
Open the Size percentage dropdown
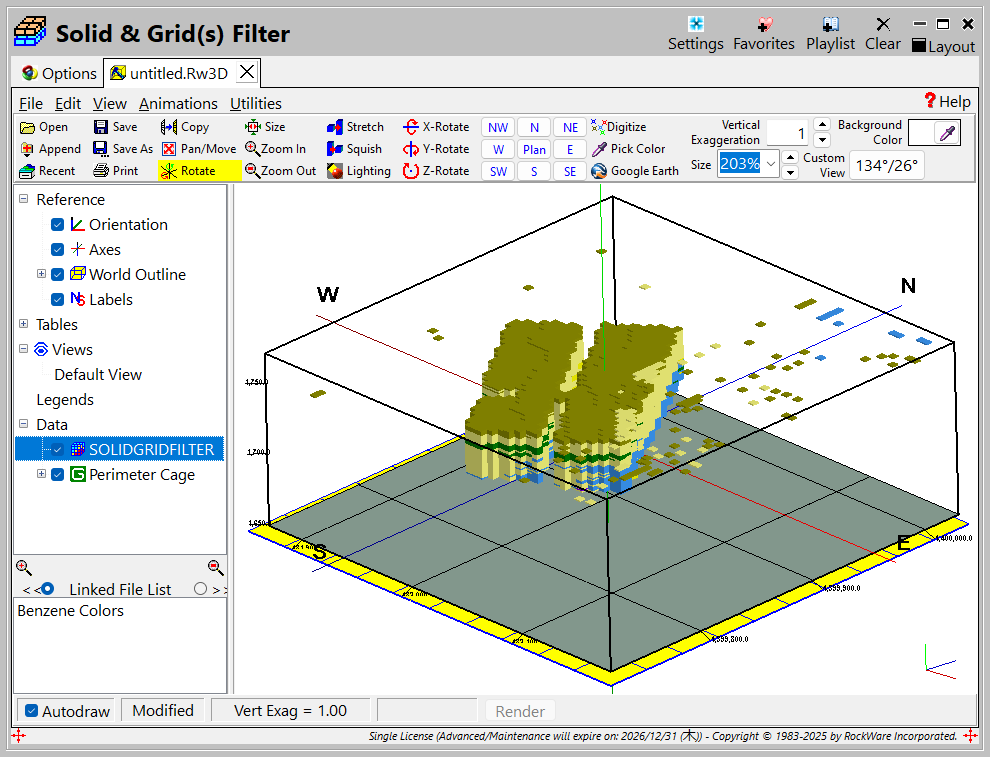(771, 164)
